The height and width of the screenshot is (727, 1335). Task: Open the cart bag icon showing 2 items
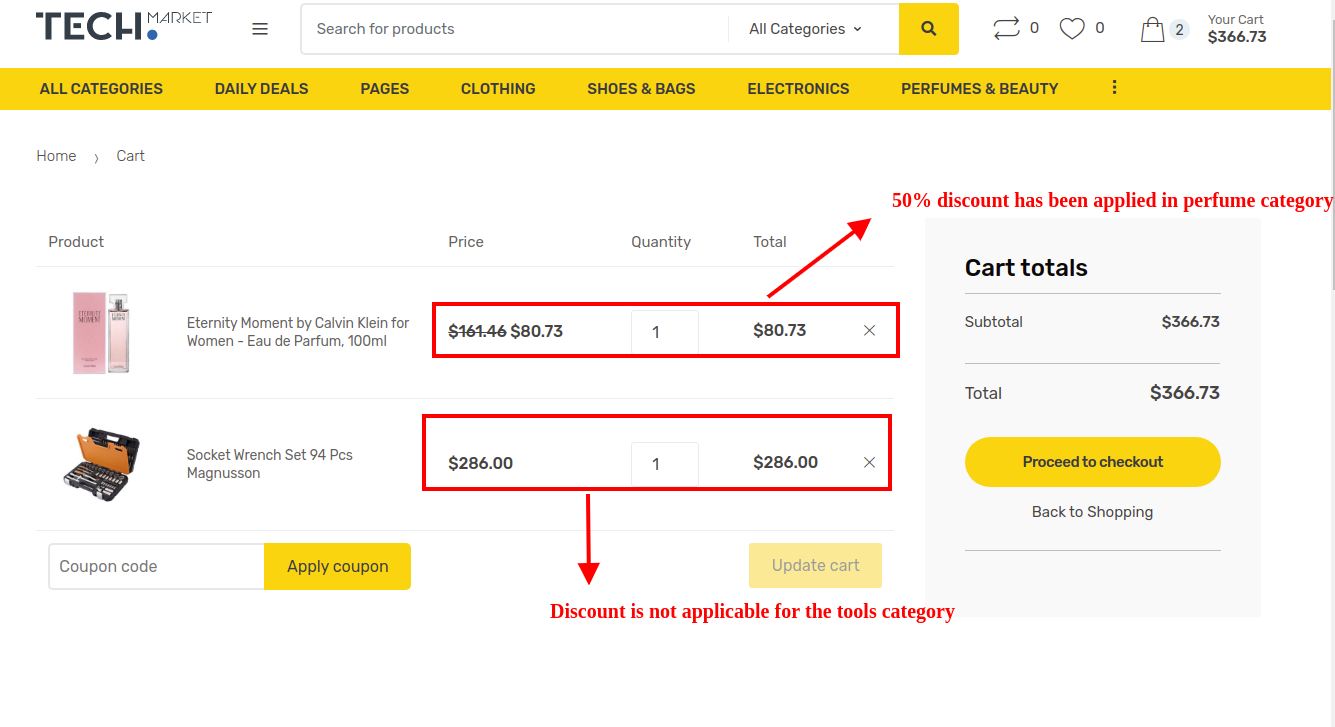(1154, 28)
